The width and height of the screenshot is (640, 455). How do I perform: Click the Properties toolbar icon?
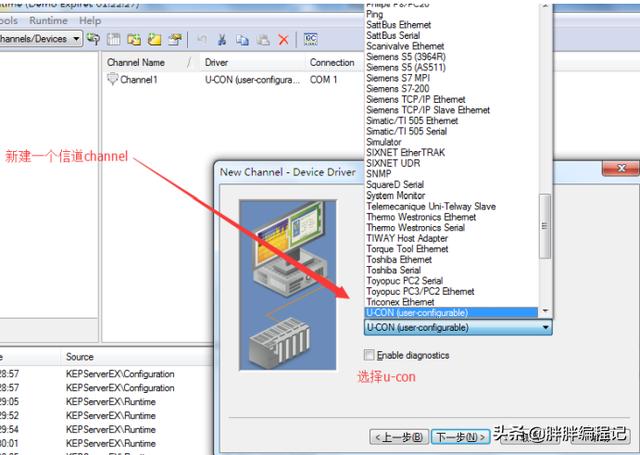click(175, 39)
